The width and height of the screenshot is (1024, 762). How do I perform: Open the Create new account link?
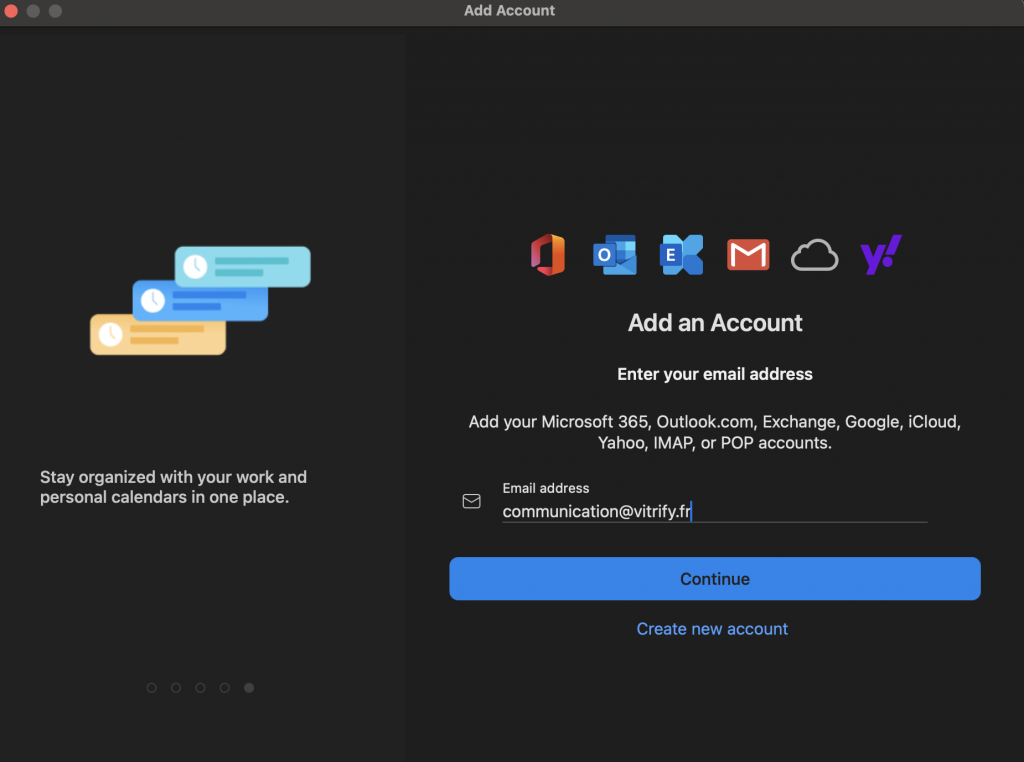pos(712,629)
